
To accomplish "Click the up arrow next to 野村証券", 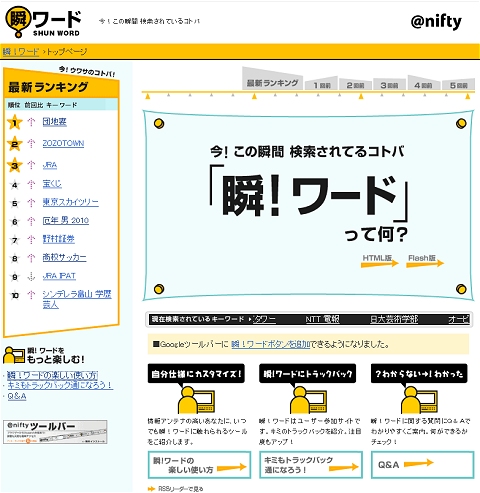I will (x=31, y=239).
